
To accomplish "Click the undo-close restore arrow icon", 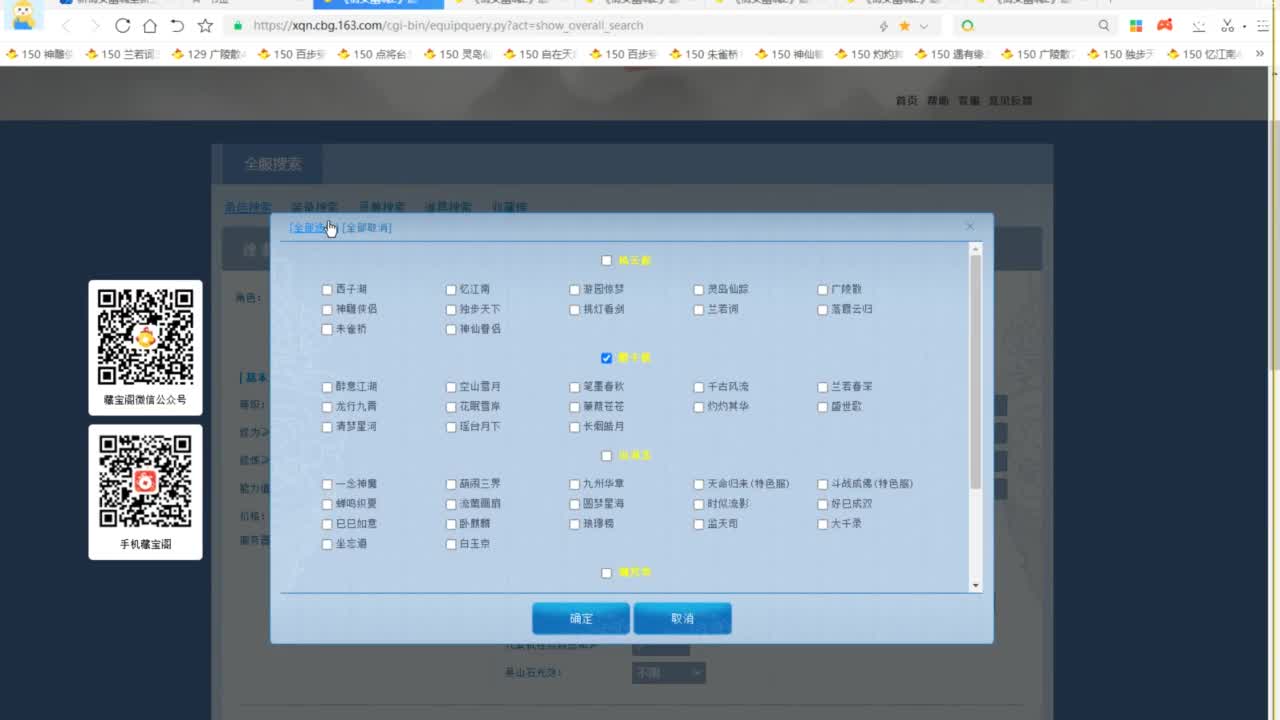I will [x=177, y=26].
